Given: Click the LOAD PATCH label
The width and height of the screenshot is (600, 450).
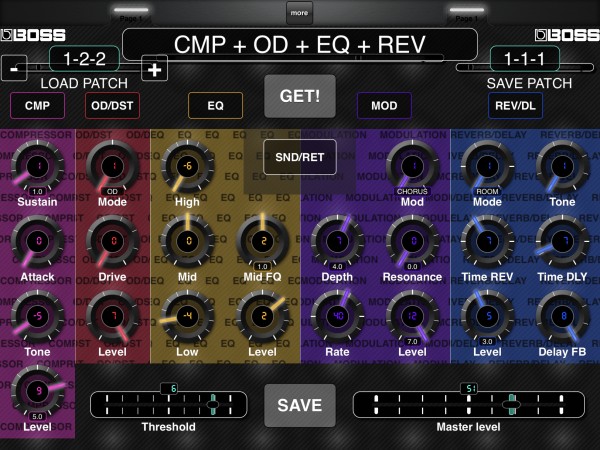Looking at the screenshot, I should (x=84, y=83).
